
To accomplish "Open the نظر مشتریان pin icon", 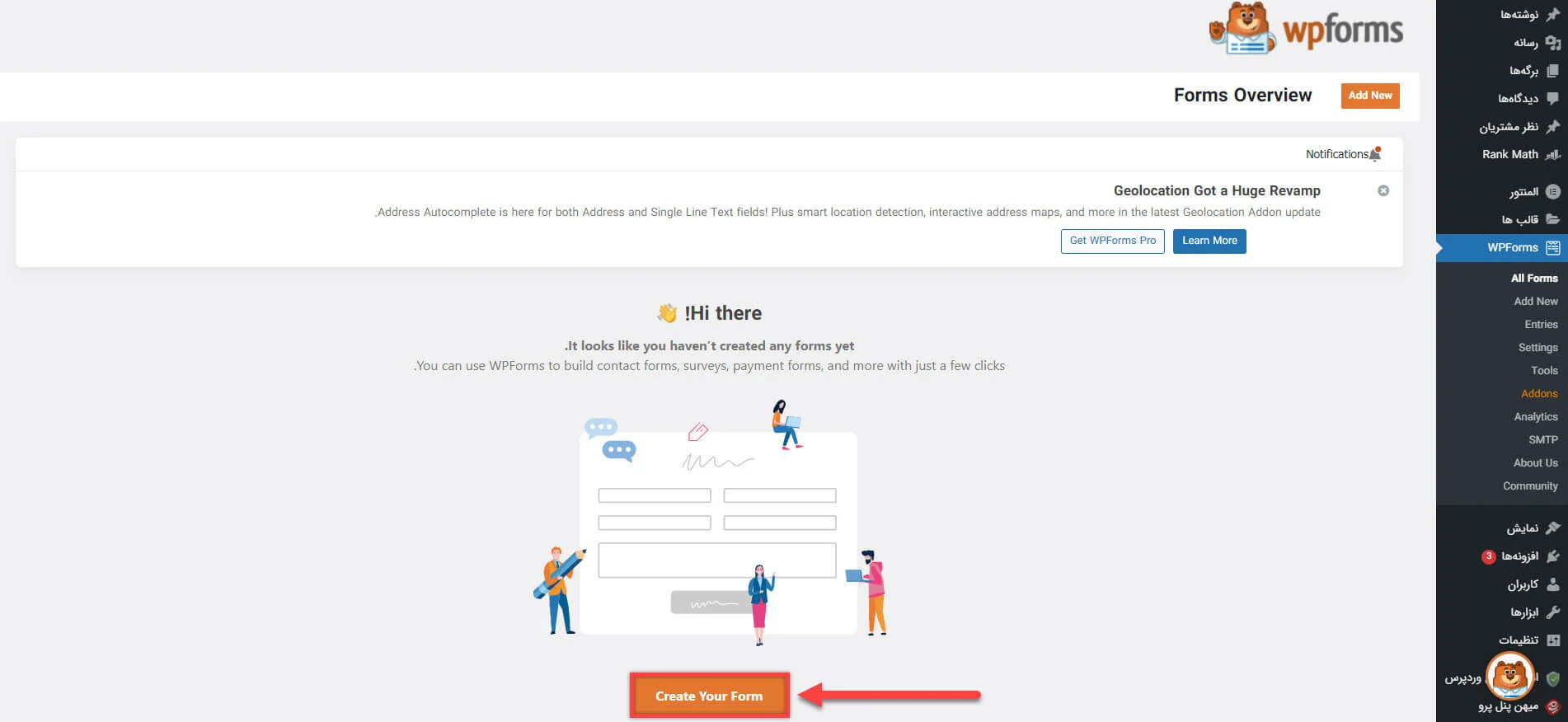I will coord(1553,126).
